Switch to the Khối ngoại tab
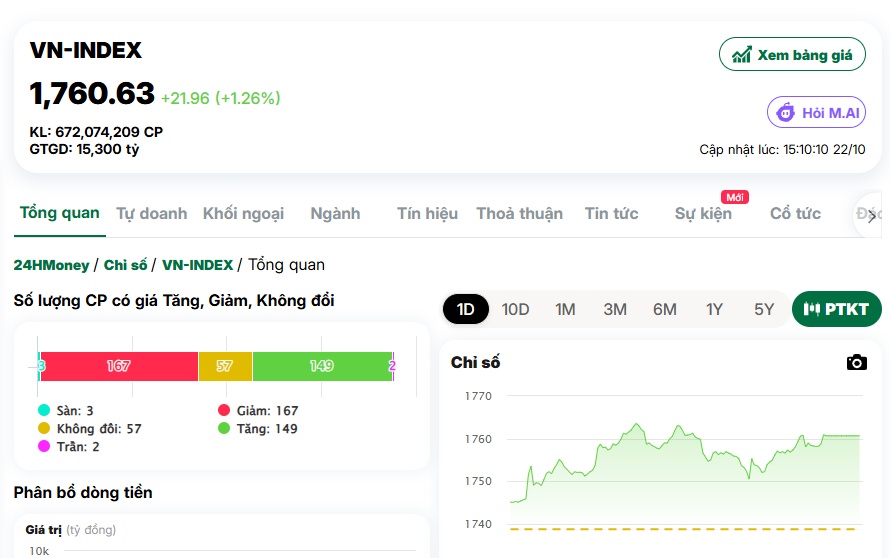890x558 pixels. [244, 213]
